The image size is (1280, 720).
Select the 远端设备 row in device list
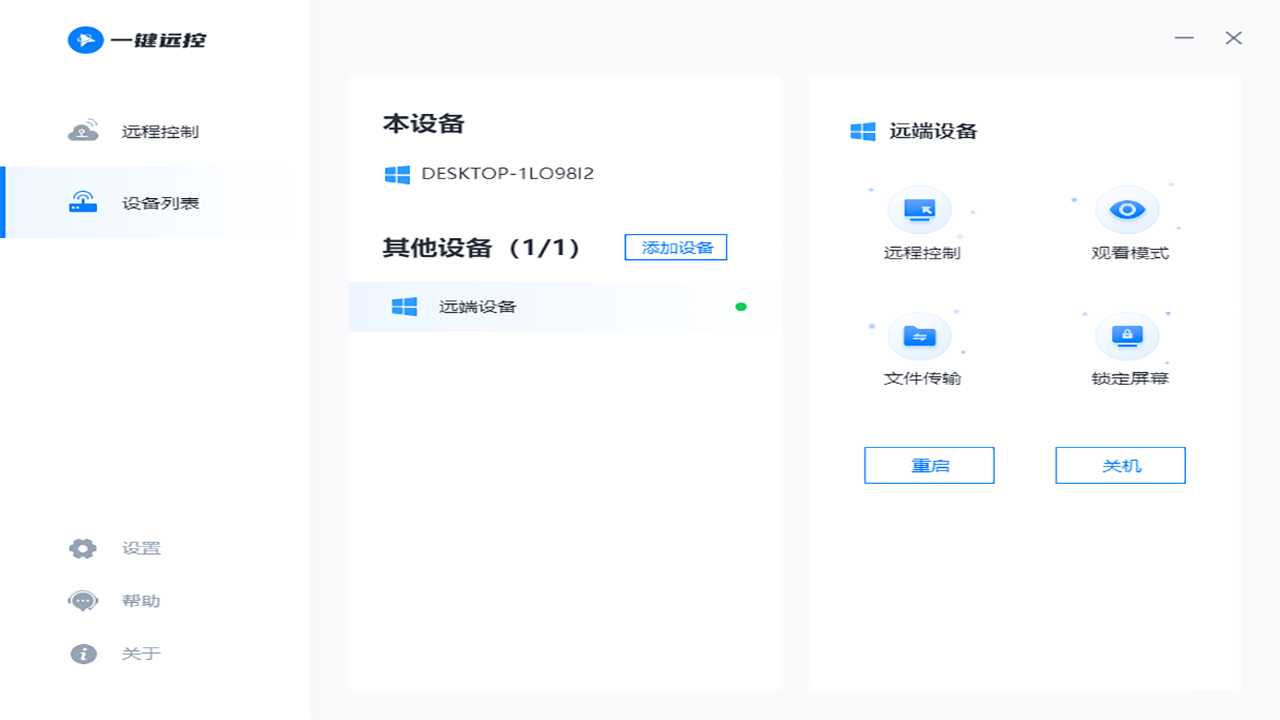pos(565,307)
